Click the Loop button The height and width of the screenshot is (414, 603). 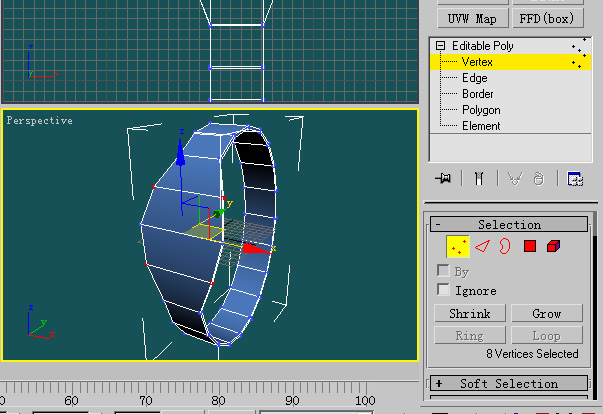tap(546, 336)
